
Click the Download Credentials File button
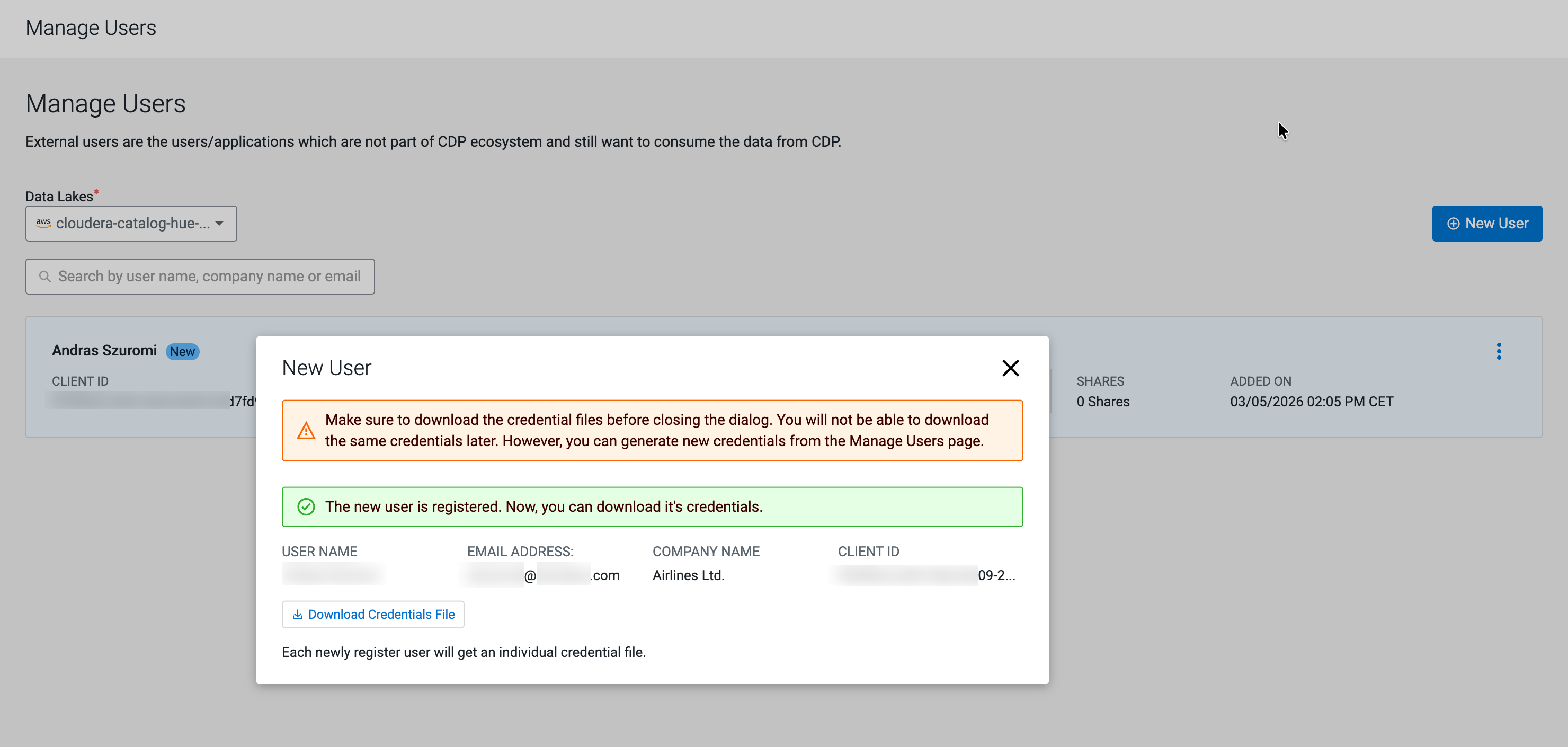tap(372, 614)
